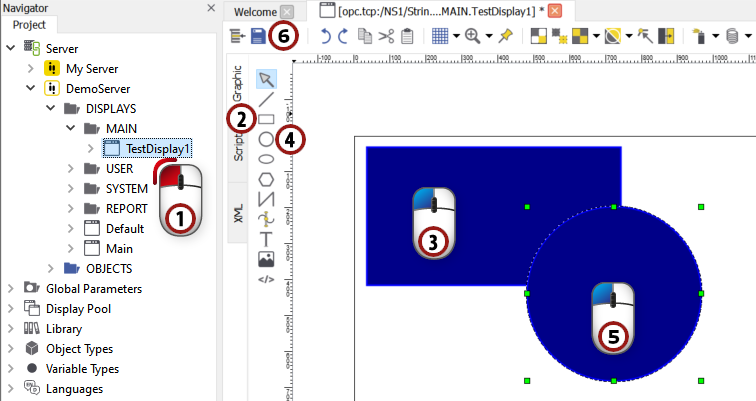Click the spray can icon
The image size is (756, 401).
[x=699, y=36]
